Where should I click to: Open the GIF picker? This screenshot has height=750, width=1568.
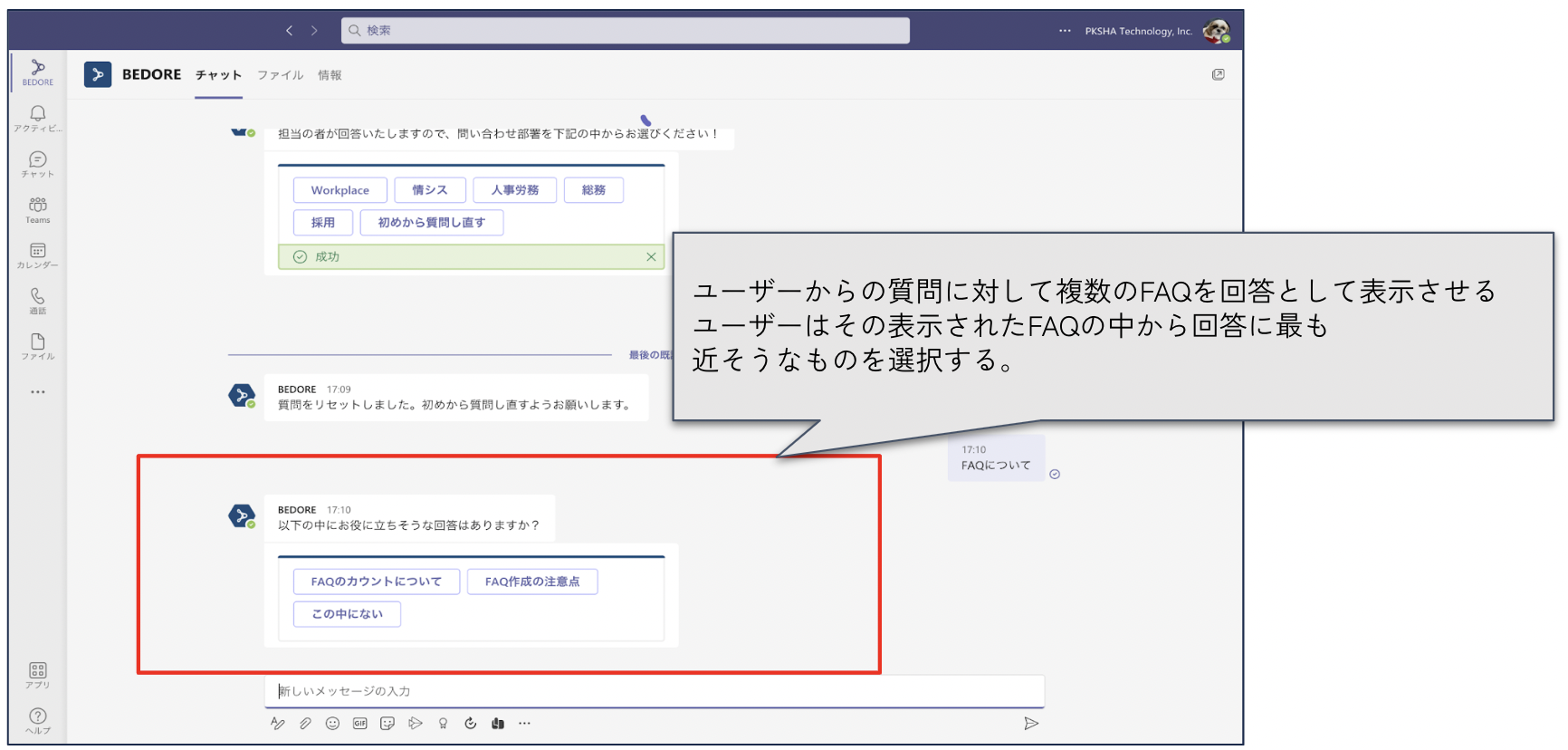click(360, 723)
